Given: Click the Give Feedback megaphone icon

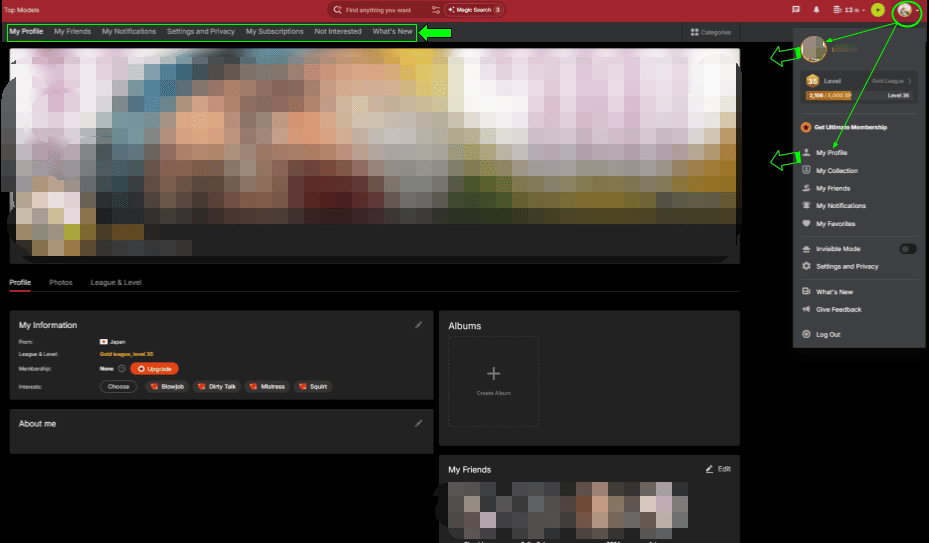Looking at the screenshot, I should tap(806, 309).
